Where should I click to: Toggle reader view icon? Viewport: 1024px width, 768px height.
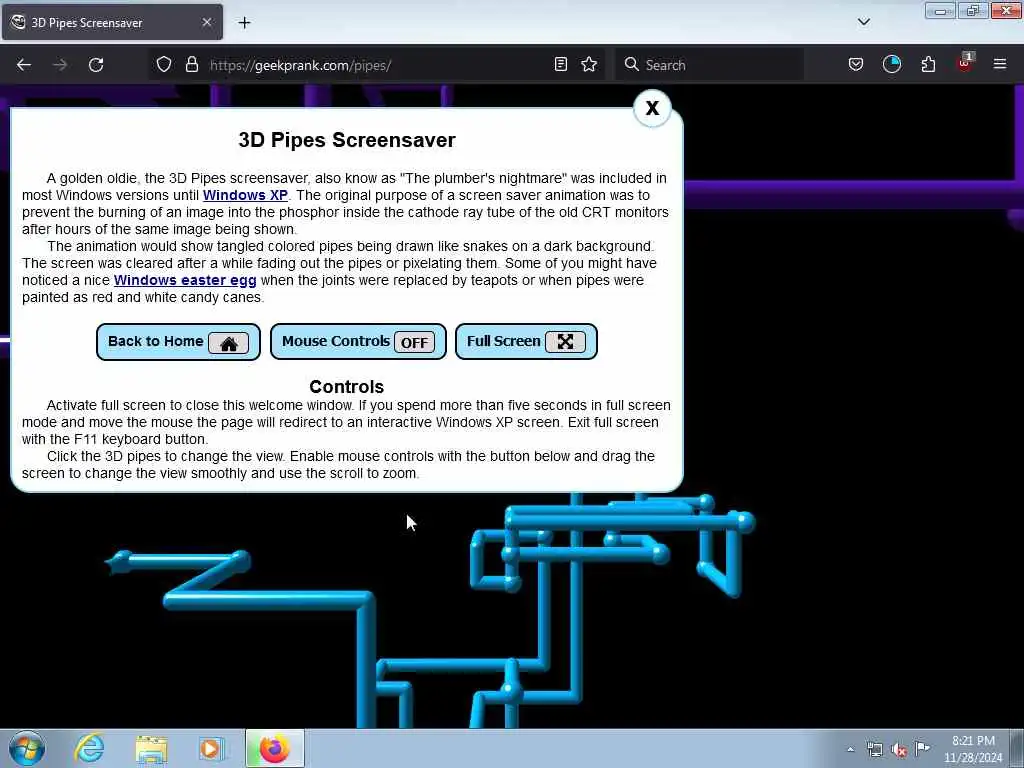pos(560,65)
